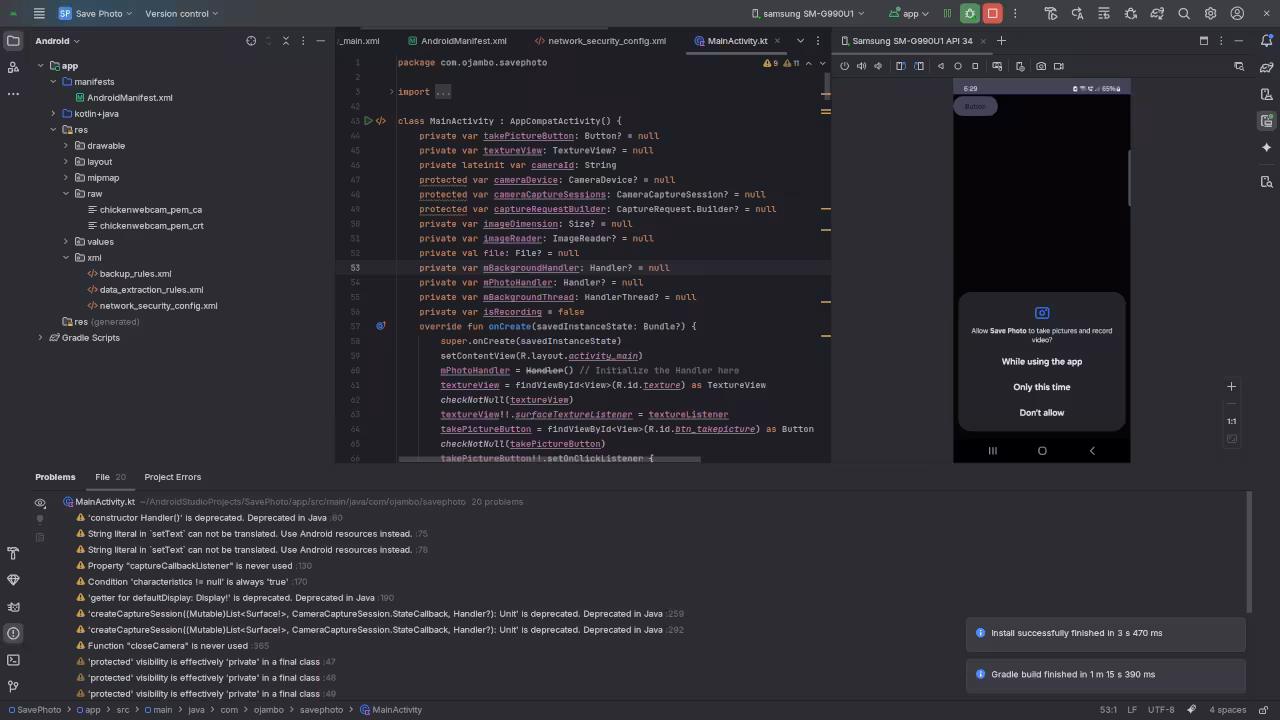Open the Terminal tool window
This screenshot has height=720, width=1280.
[13, 660]
